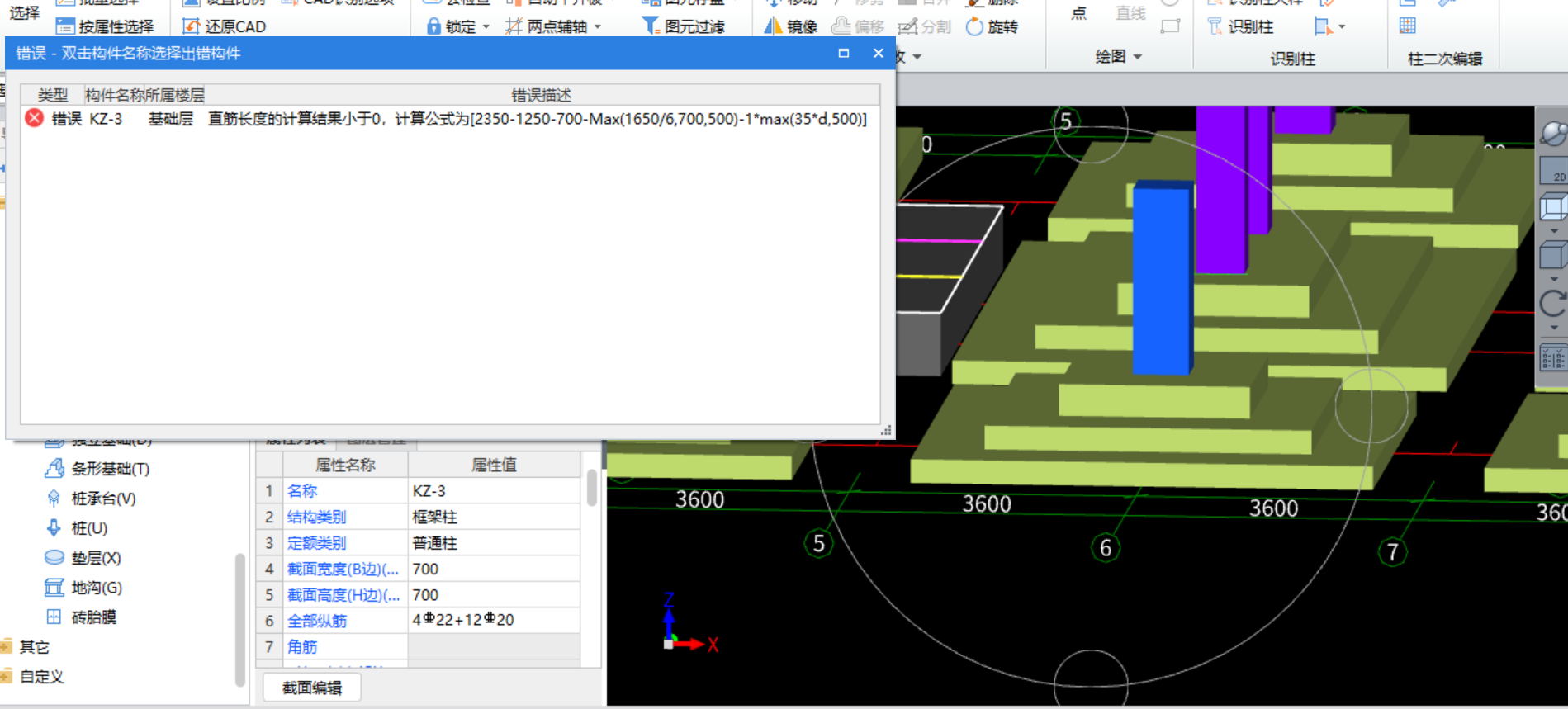Select the 两点辅轴 auxiliary axis tool
The width and height of the screenshot is (1568, 709).
[547, 26]
